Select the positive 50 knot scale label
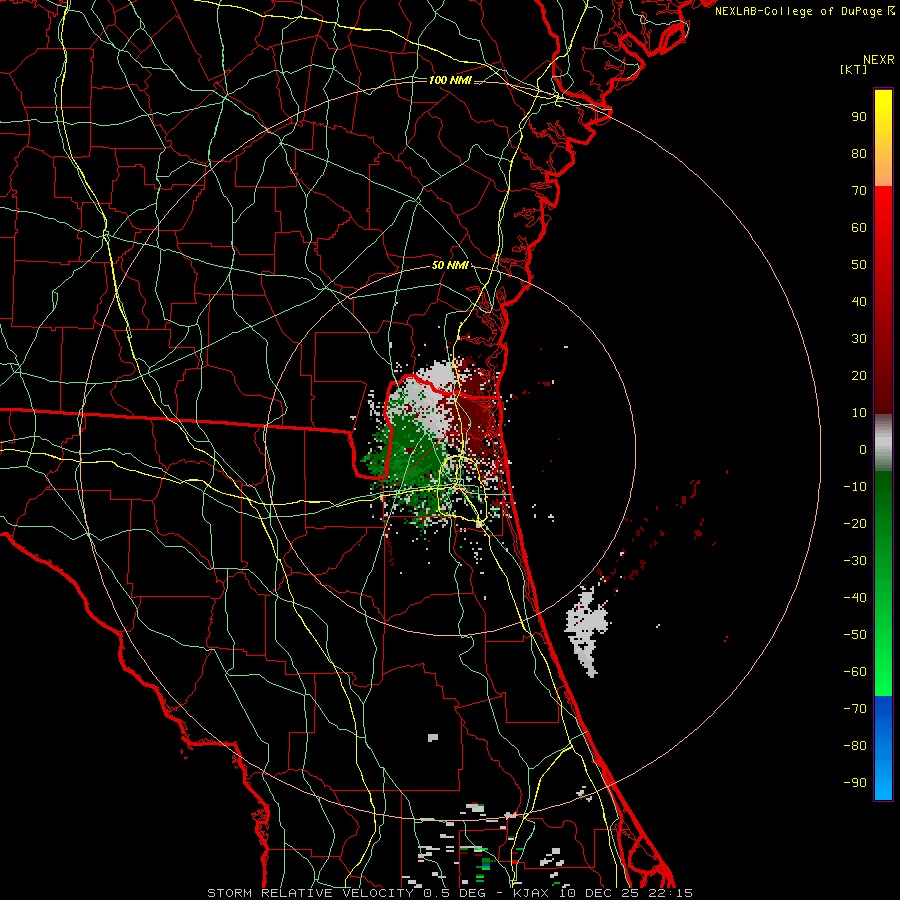 859,265
